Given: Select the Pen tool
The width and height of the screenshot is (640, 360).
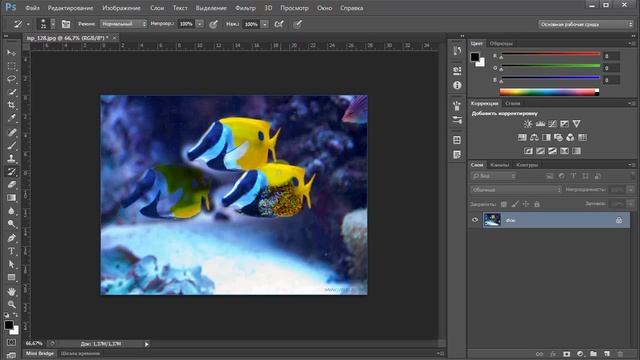Looking at the screenshot, I should pyautogui.click(x=11, y=238).
